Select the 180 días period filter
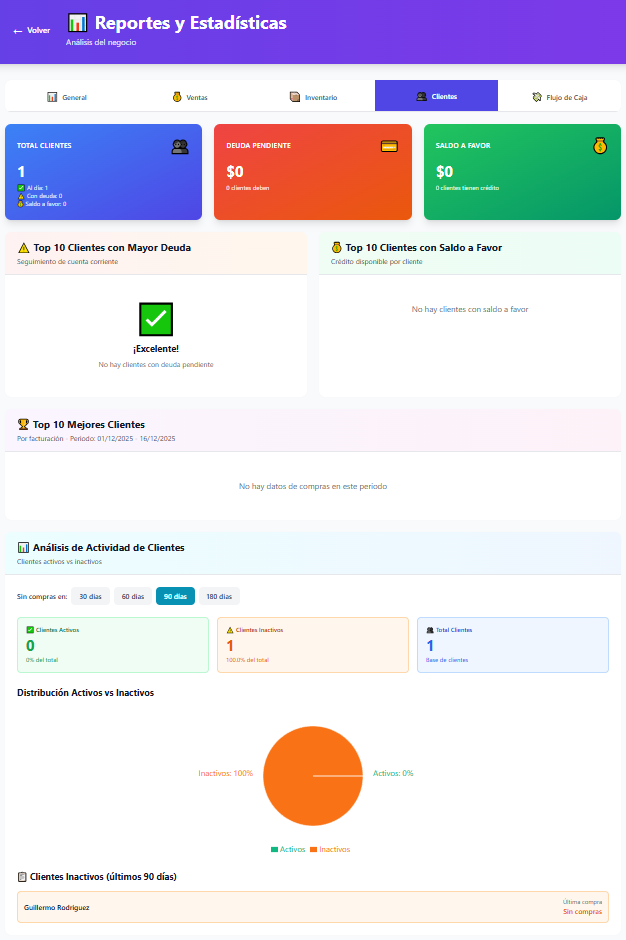 point(218,597)
